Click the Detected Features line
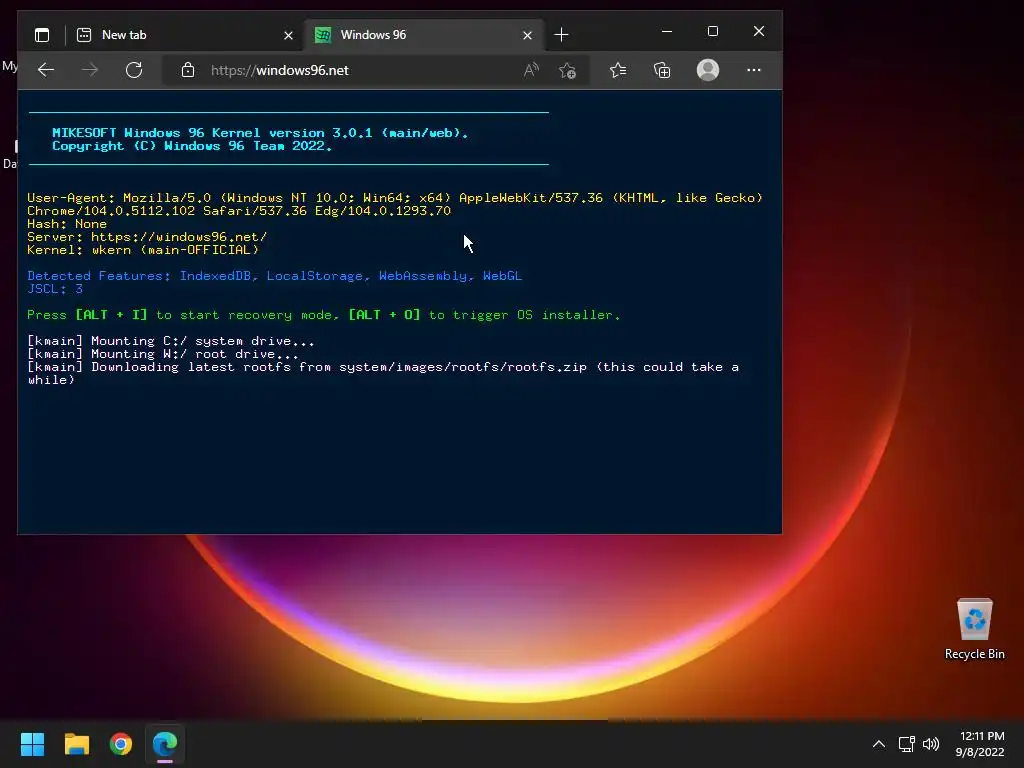 tap(274, 276)
